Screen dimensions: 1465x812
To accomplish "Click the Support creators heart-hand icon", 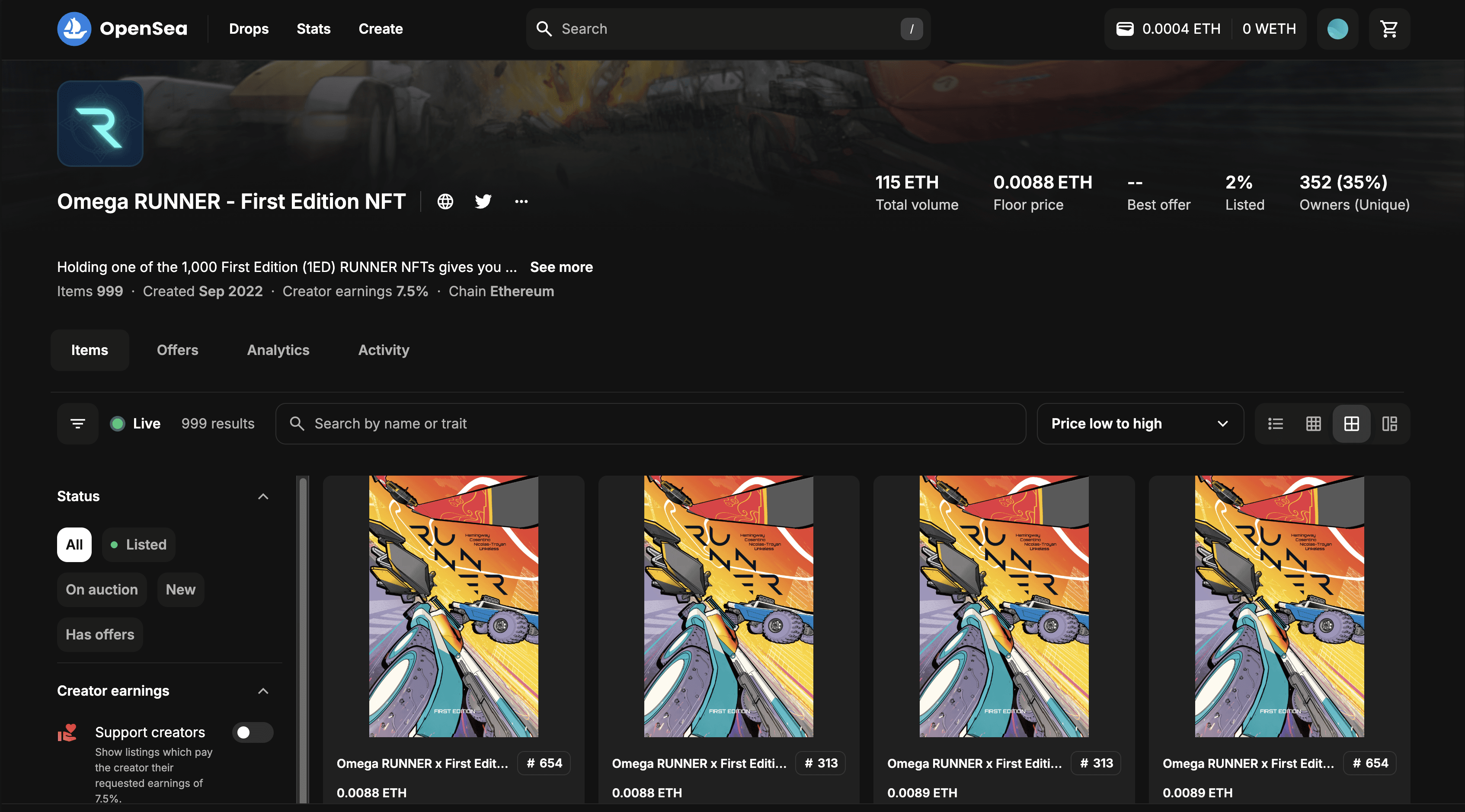I will pos(67,732).
